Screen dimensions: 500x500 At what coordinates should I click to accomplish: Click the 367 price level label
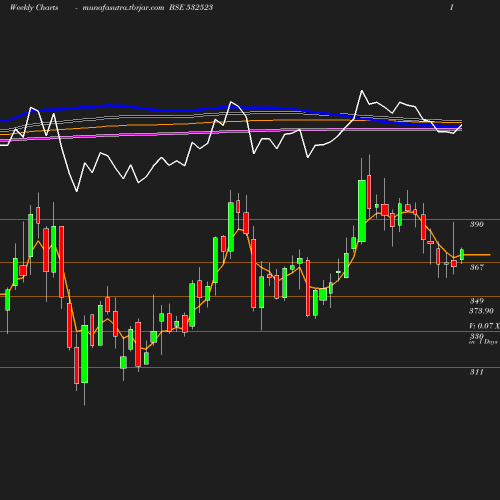pyautogui.click(x=477, y=267)
